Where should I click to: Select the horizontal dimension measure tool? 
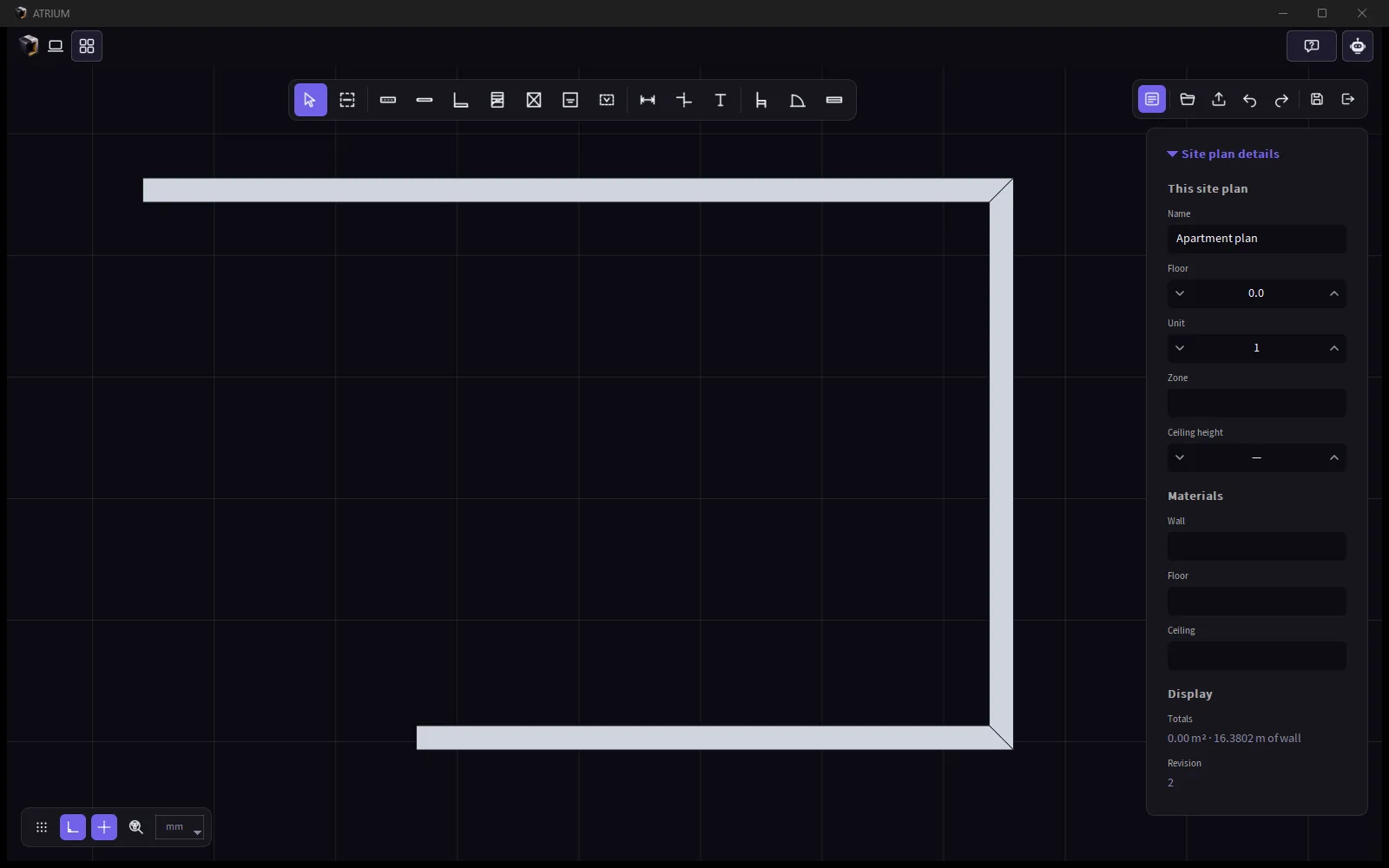pyautogui.click(x=648, y=100)
